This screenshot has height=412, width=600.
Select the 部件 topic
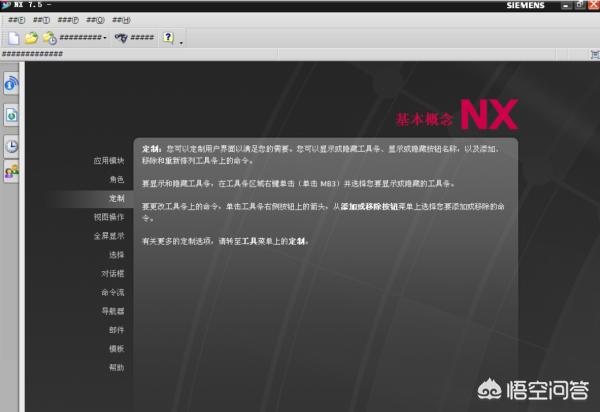coord(117,330)
